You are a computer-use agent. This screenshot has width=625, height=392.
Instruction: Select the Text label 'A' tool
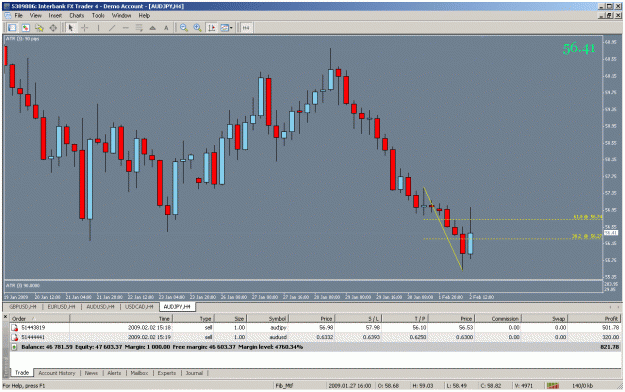coord(166,28)
